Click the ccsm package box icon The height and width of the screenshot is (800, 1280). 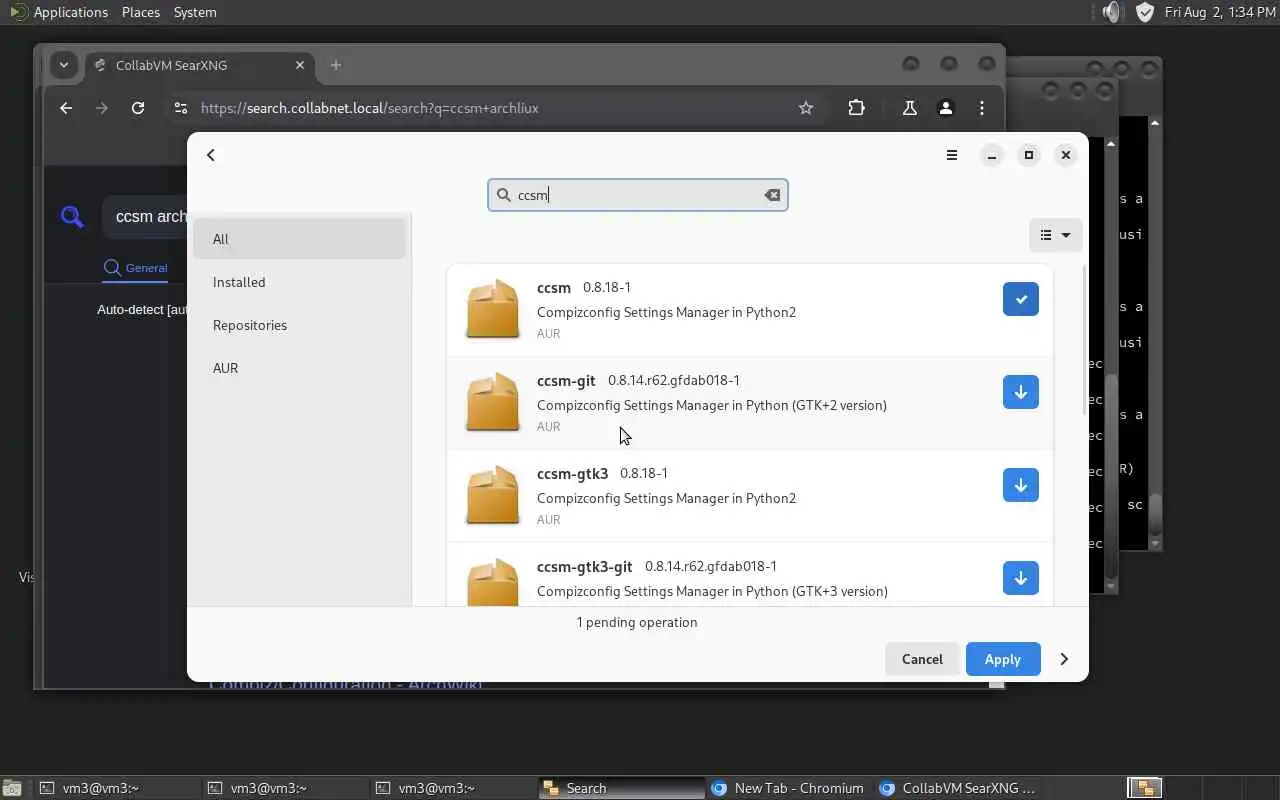(493, 309)
